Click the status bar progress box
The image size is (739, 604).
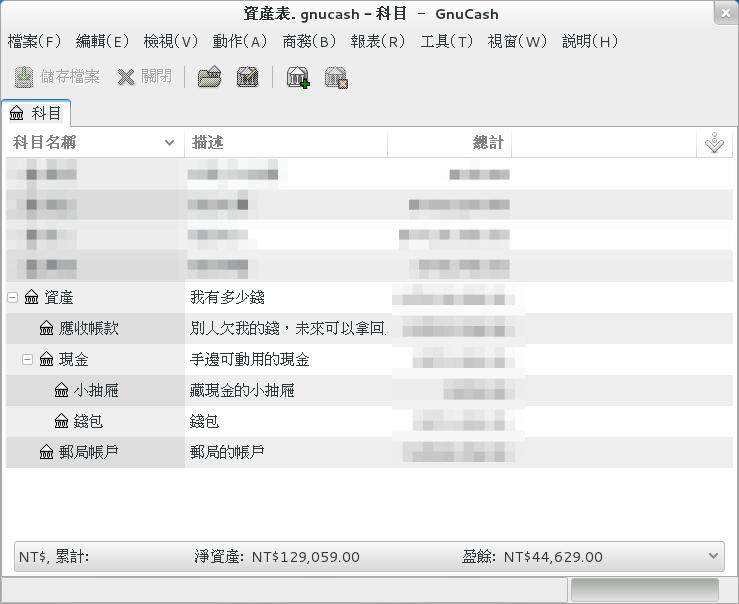644,589
